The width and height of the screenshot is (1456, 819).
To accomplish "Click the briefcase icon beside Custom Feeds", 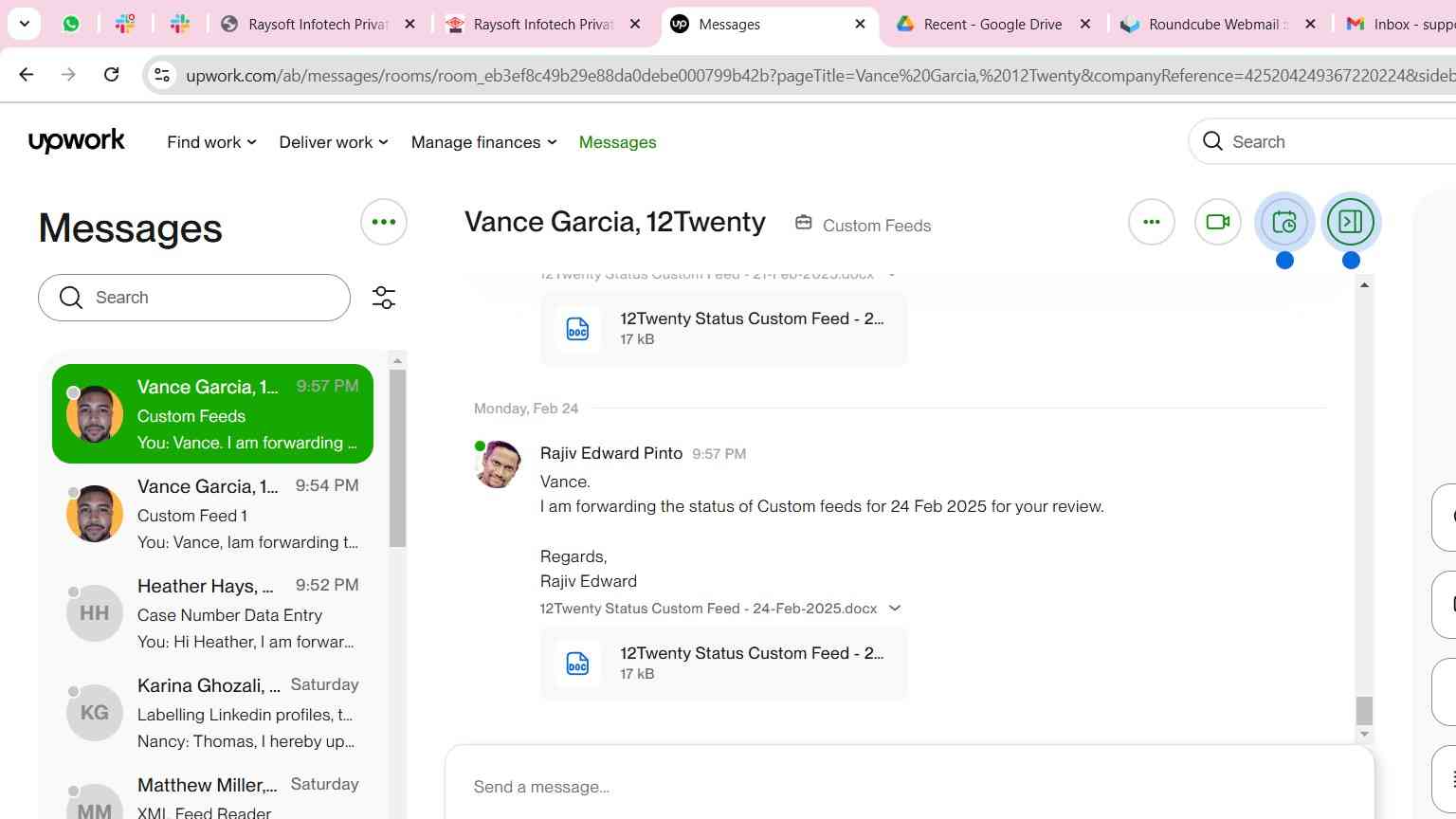I will click(x=804, y=223).
